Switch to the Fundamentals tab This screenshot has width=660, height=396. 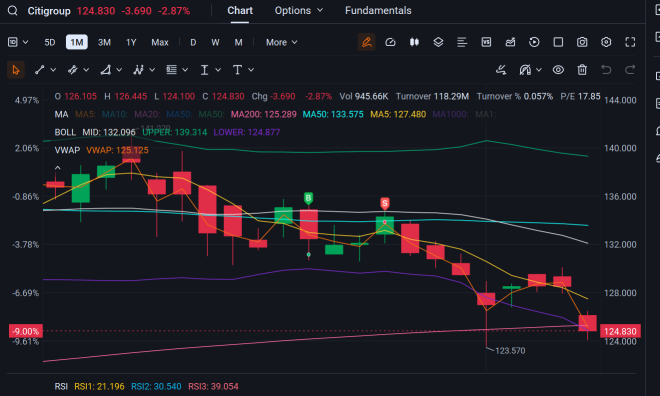pos(378,11)
